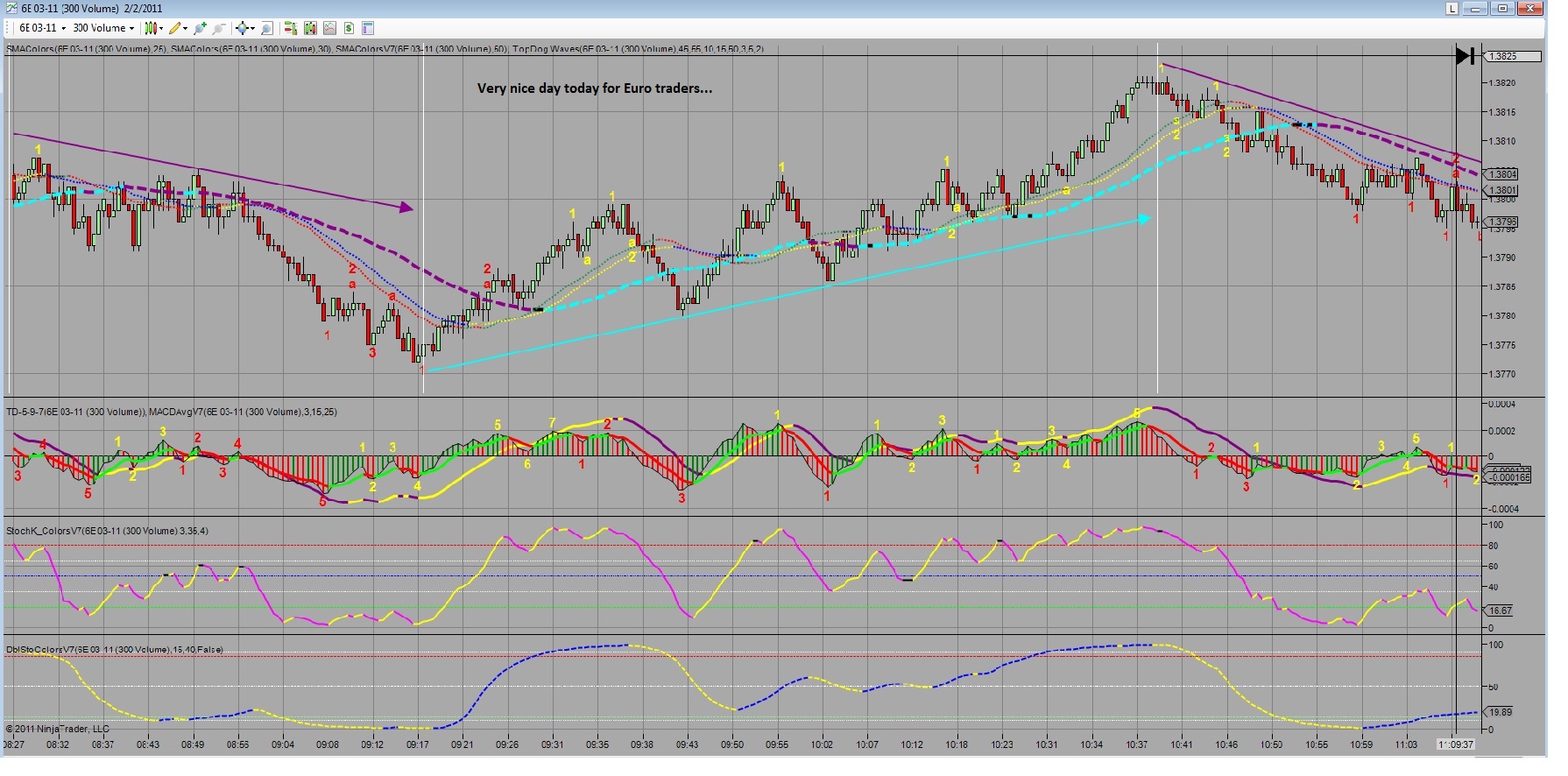Select the pencil drawing tools icon
Viewport: 1568px width, 776px height.
click(175, 28)
